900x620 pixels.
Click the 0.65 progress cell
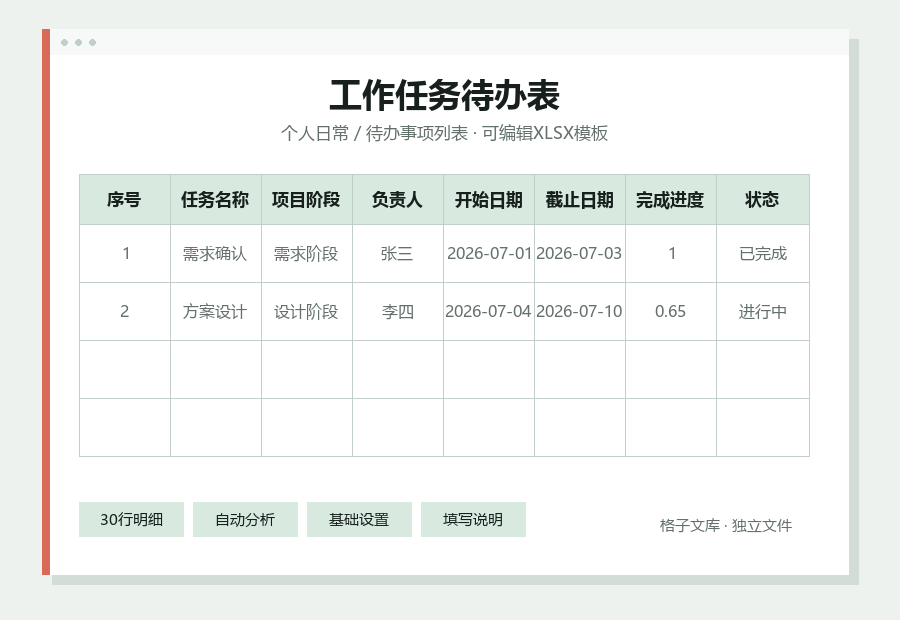670,312
